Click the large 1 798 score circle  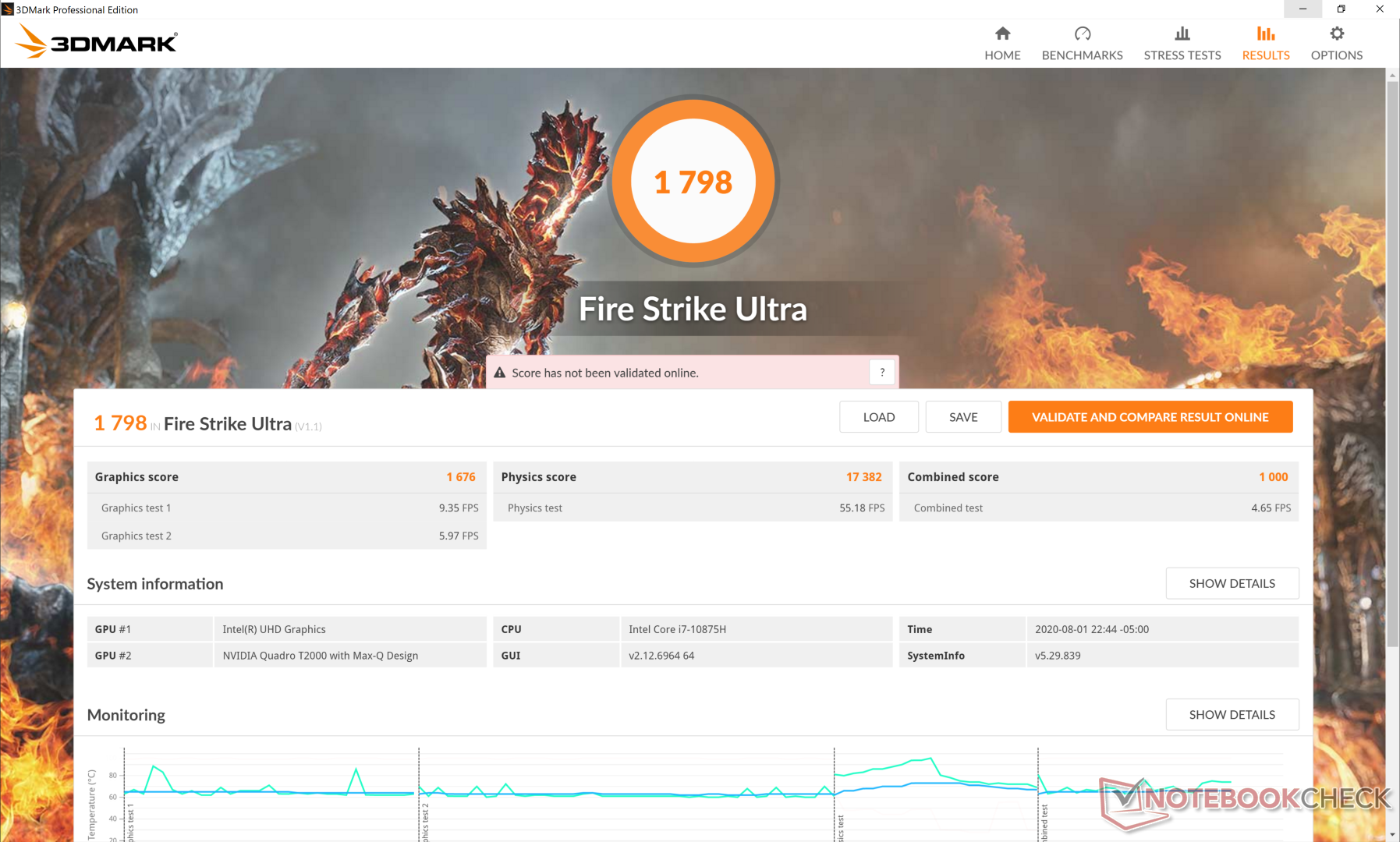693,181
